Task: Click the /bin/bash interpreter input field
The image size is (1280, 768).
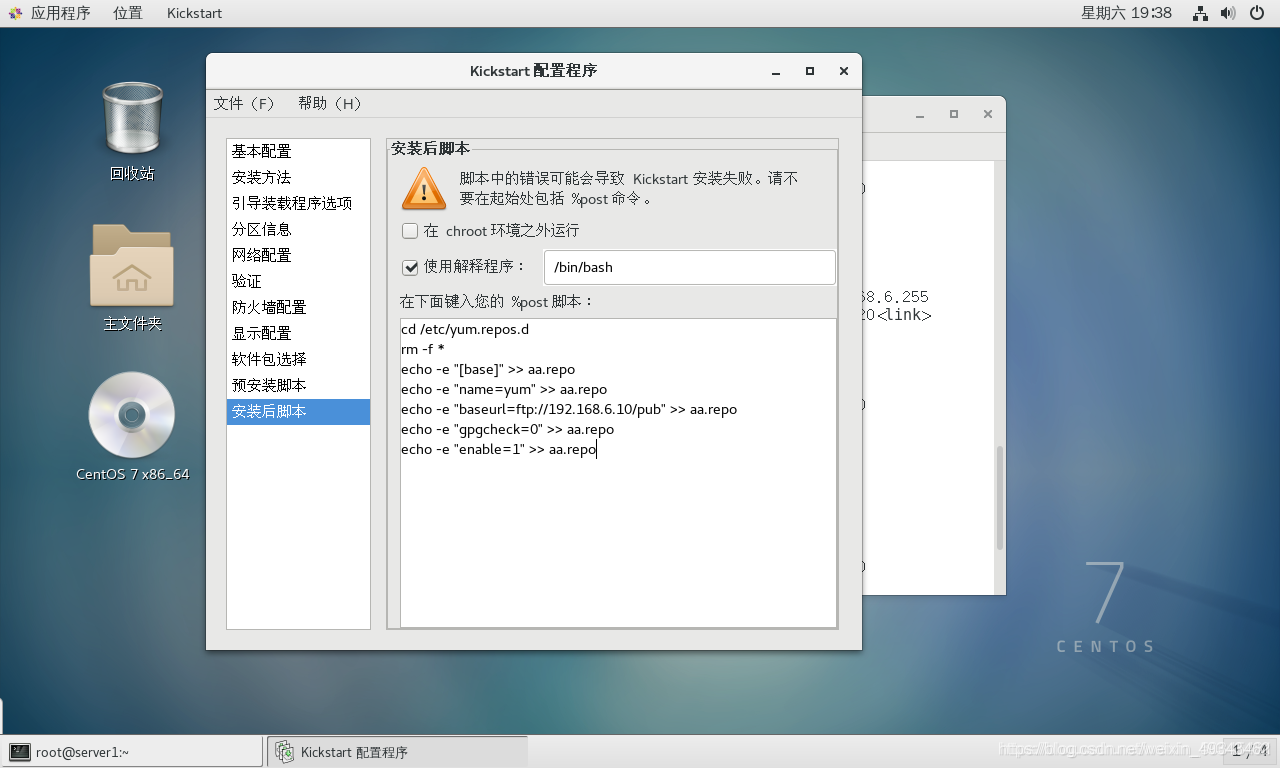Action: [689, 267]
